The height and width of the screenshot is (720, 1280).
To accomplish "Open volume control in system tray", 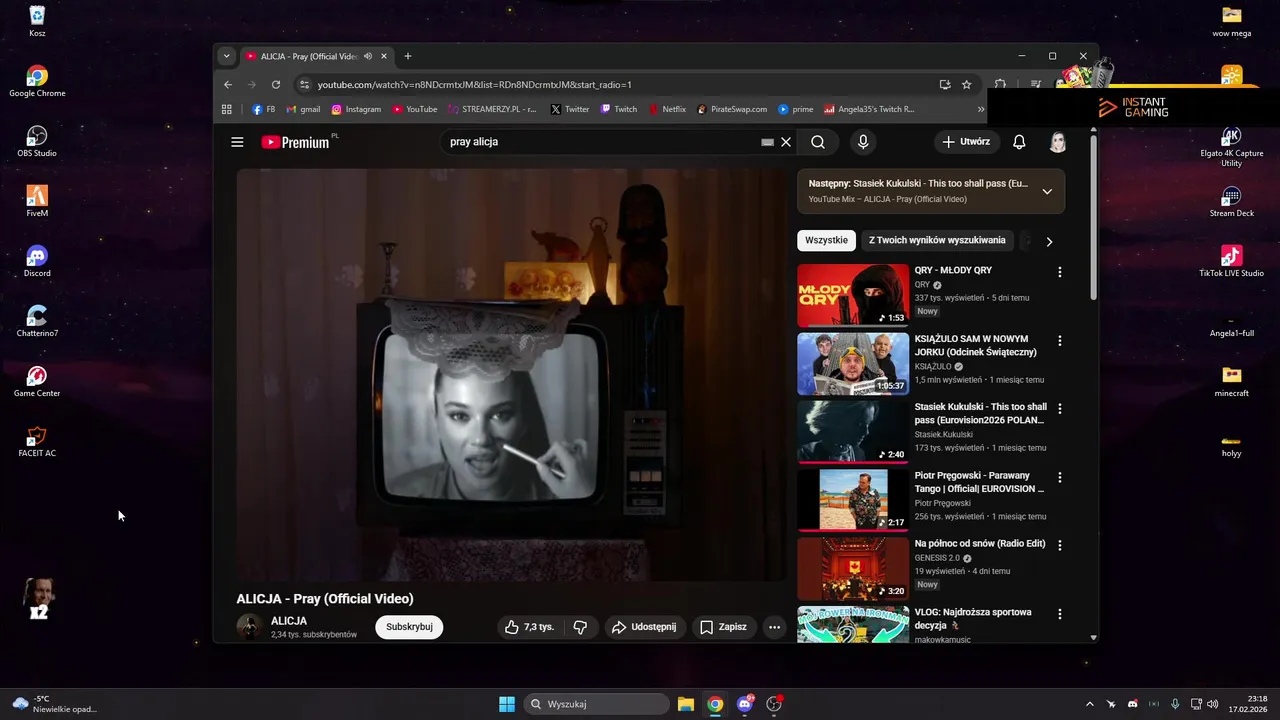I will 1213,704.
